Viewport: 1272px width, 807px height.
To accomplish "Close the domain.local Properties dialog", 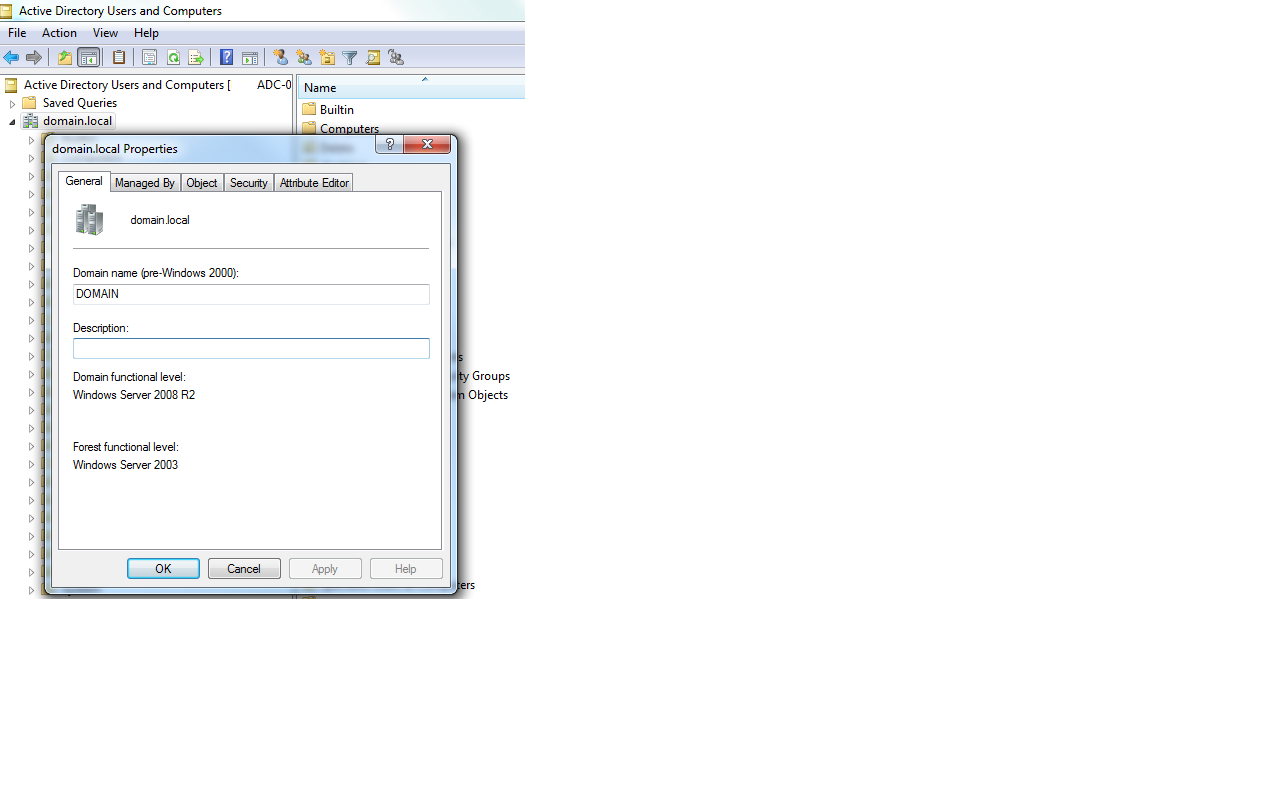I will click(x=427, y=145).
